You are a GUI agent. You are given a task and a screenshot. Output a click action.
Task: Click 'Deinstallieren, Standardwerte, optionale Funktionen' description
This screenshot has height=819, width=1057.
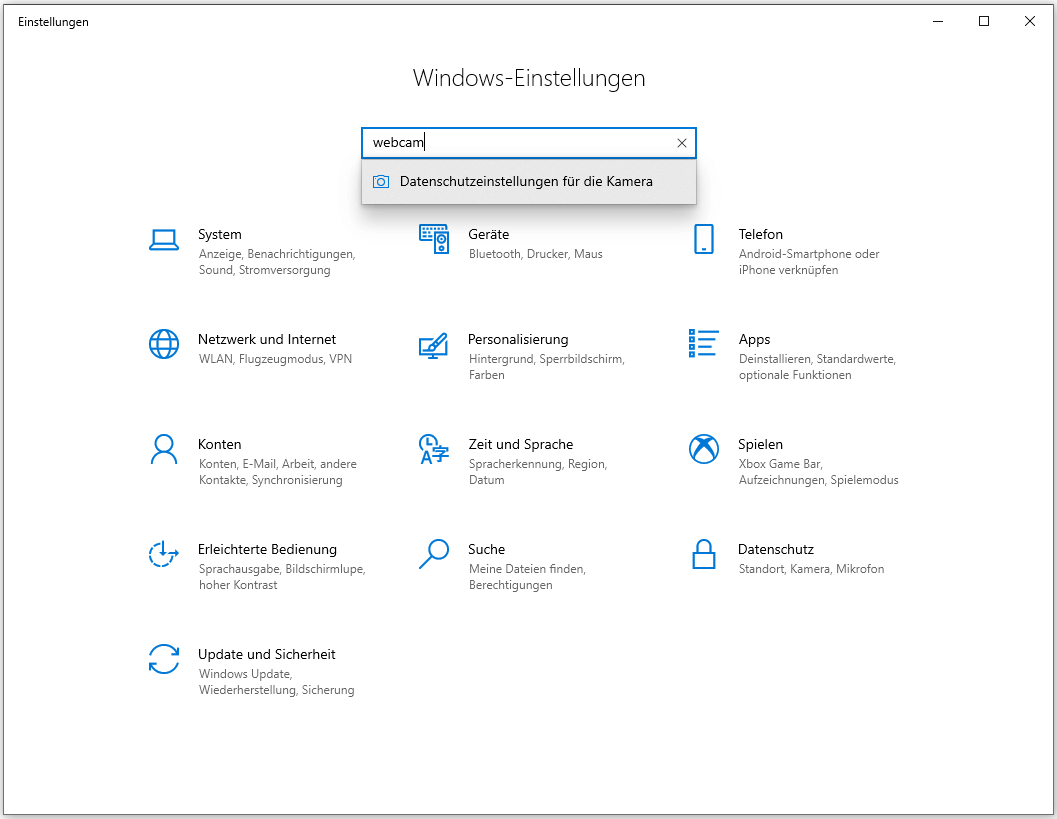click(817, 367)
